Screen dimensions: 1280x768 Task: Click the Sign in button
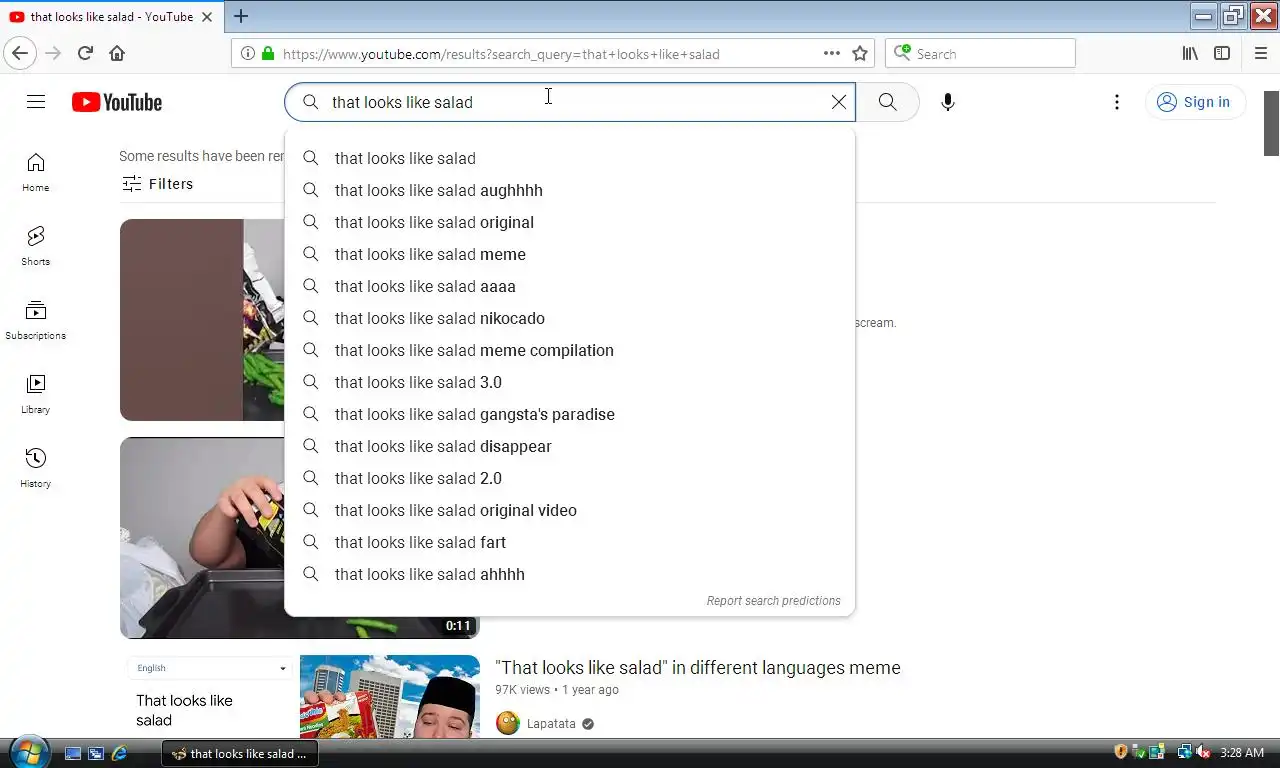click(x=1195, y=102)
